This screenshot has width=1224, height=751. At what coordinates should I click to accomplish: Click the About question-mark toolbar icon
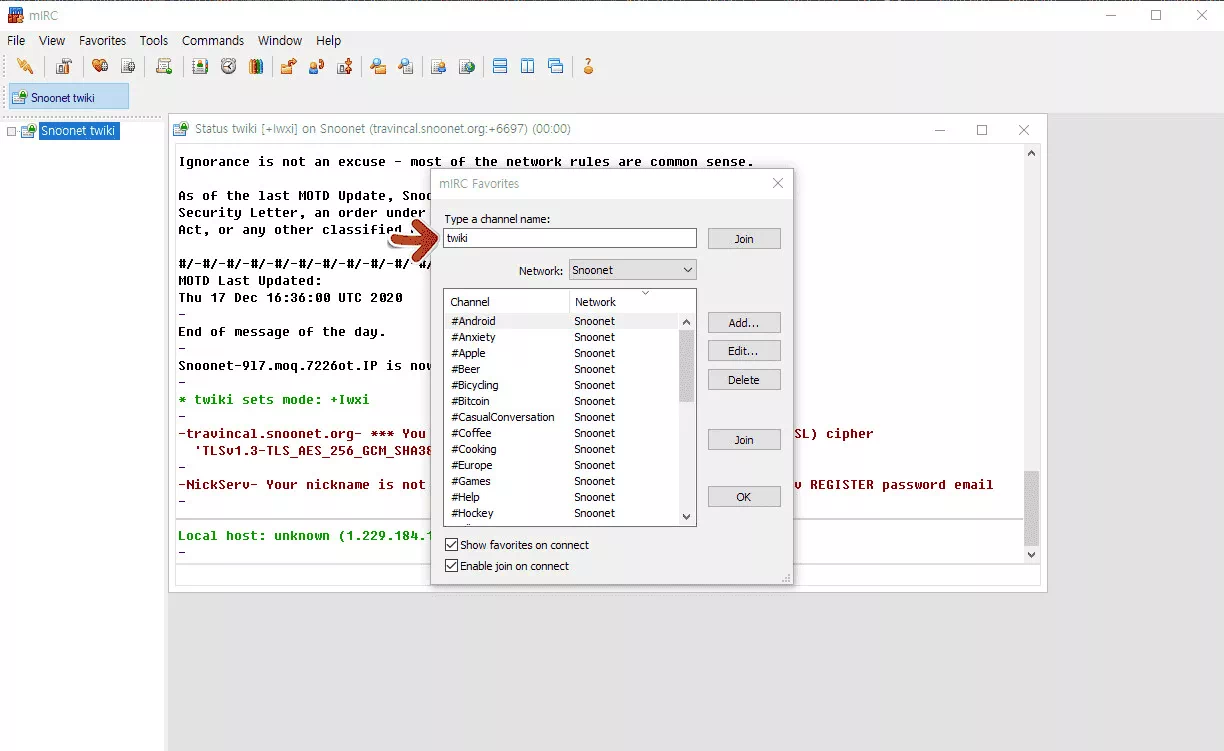588,67
